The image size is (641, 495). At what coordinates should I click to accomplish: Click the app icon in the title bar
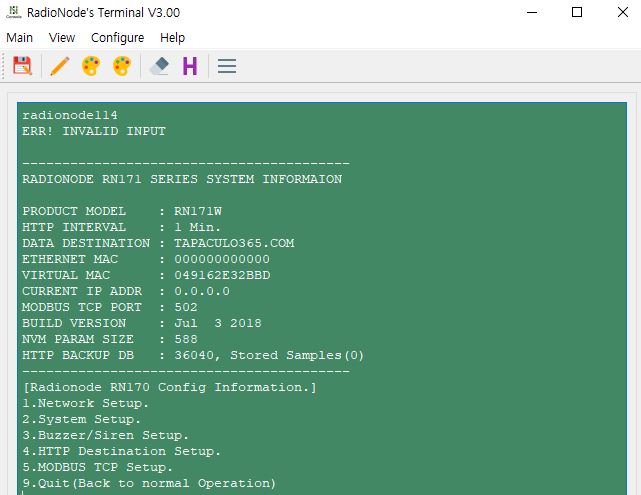(13, 12)
